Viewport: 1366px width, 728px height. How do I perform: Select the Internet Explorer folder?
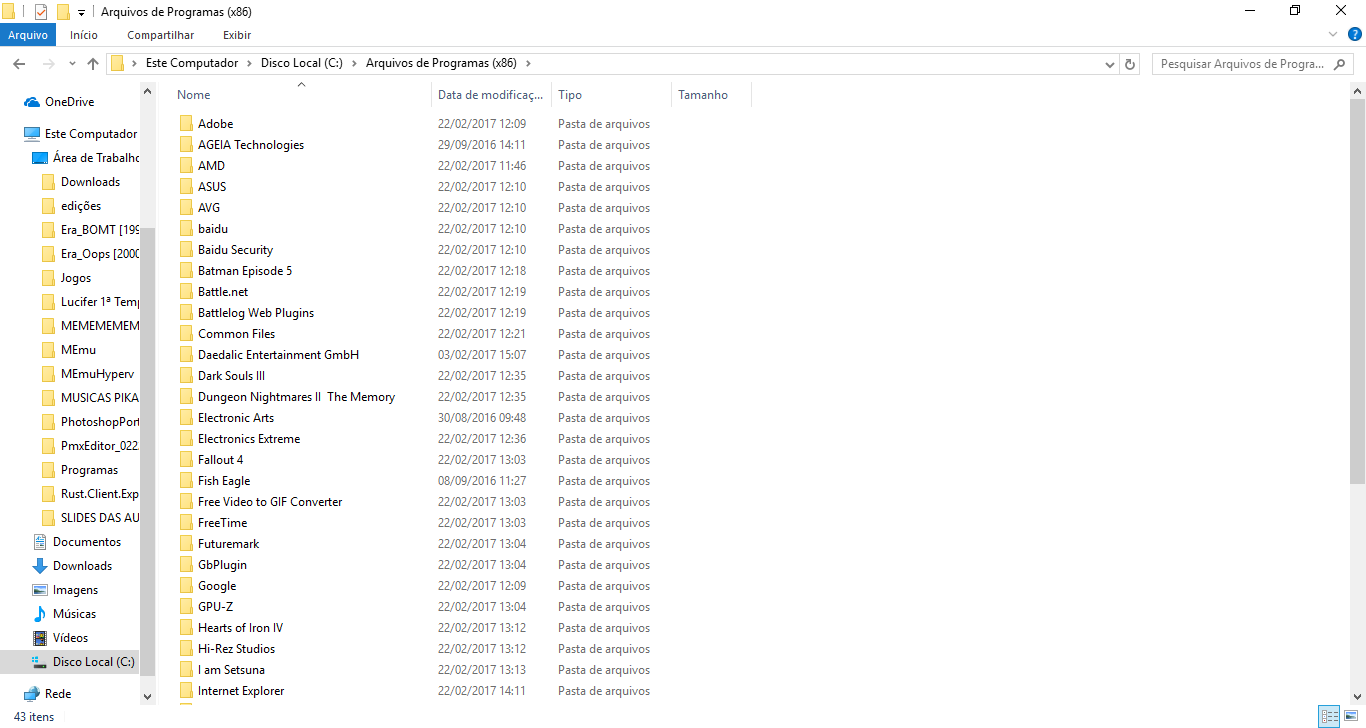click(x=241, y=691)
